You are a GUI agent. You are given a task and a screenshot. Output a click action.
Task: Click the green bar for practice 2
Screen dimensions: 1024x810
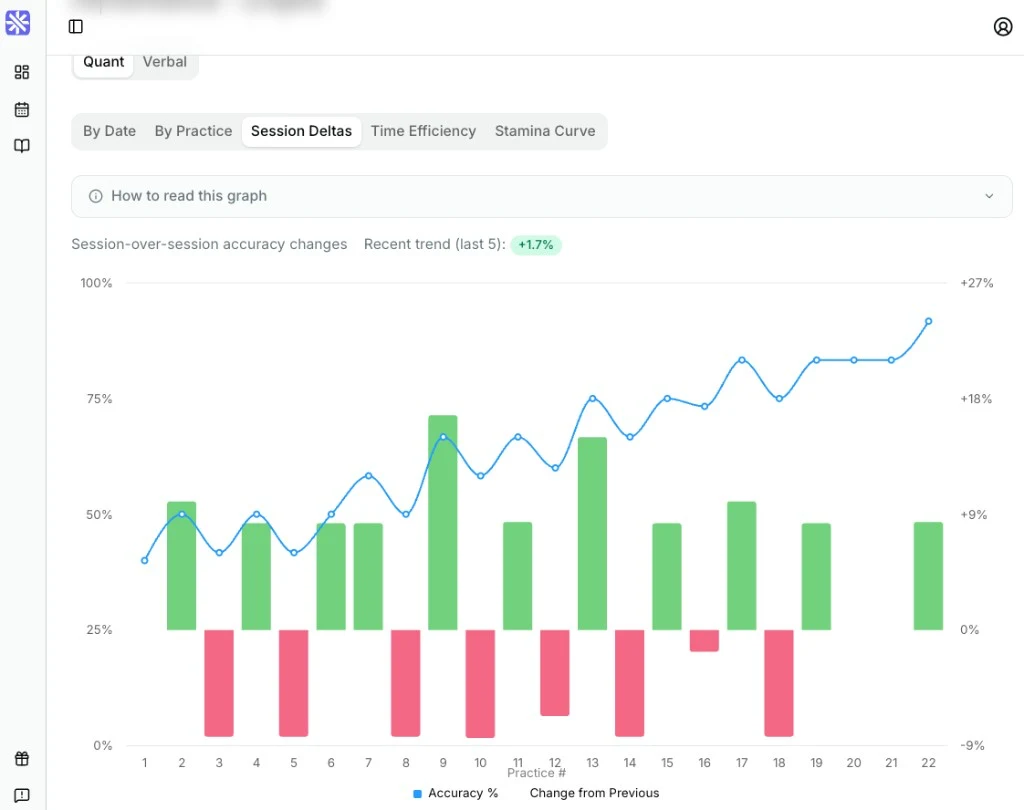point(182,566)
